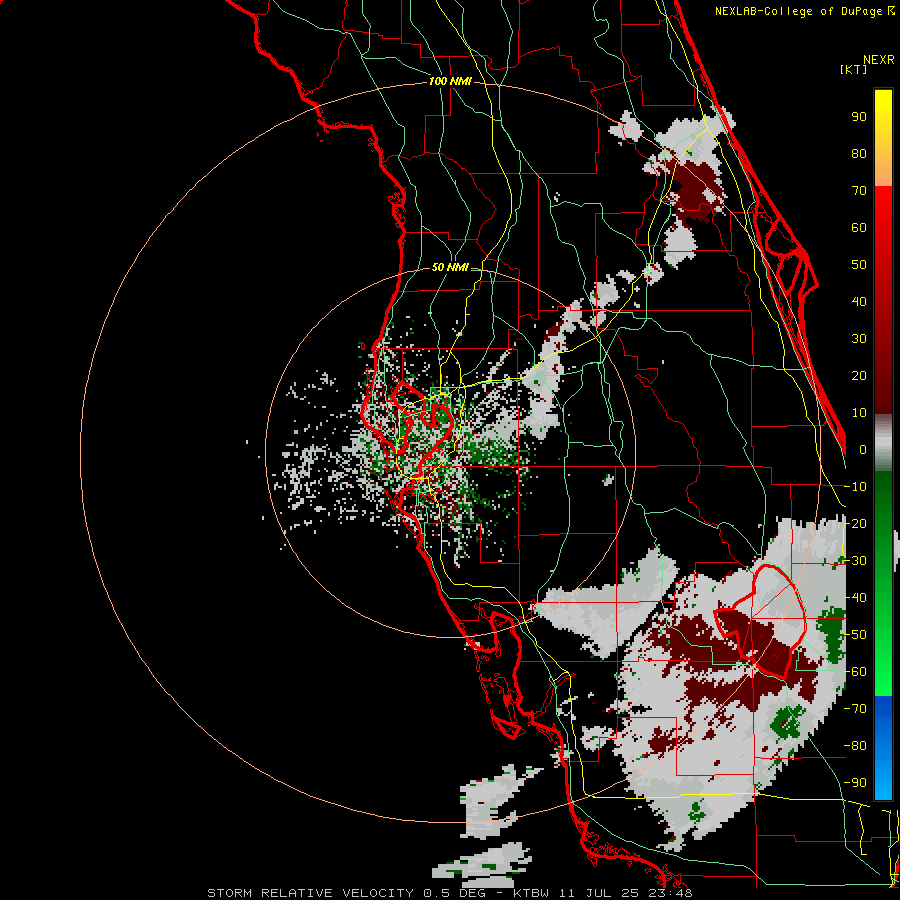Viewport: 900px width, 900px height.
Task: Pick the blue bottom segment of the velocity scale
Action: click(883, 748)
